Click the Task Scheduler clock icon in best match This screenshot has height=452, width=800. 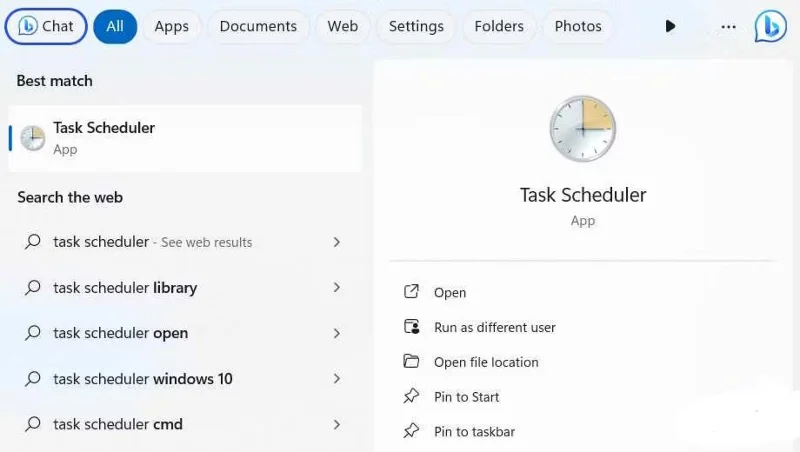[33, 138]
